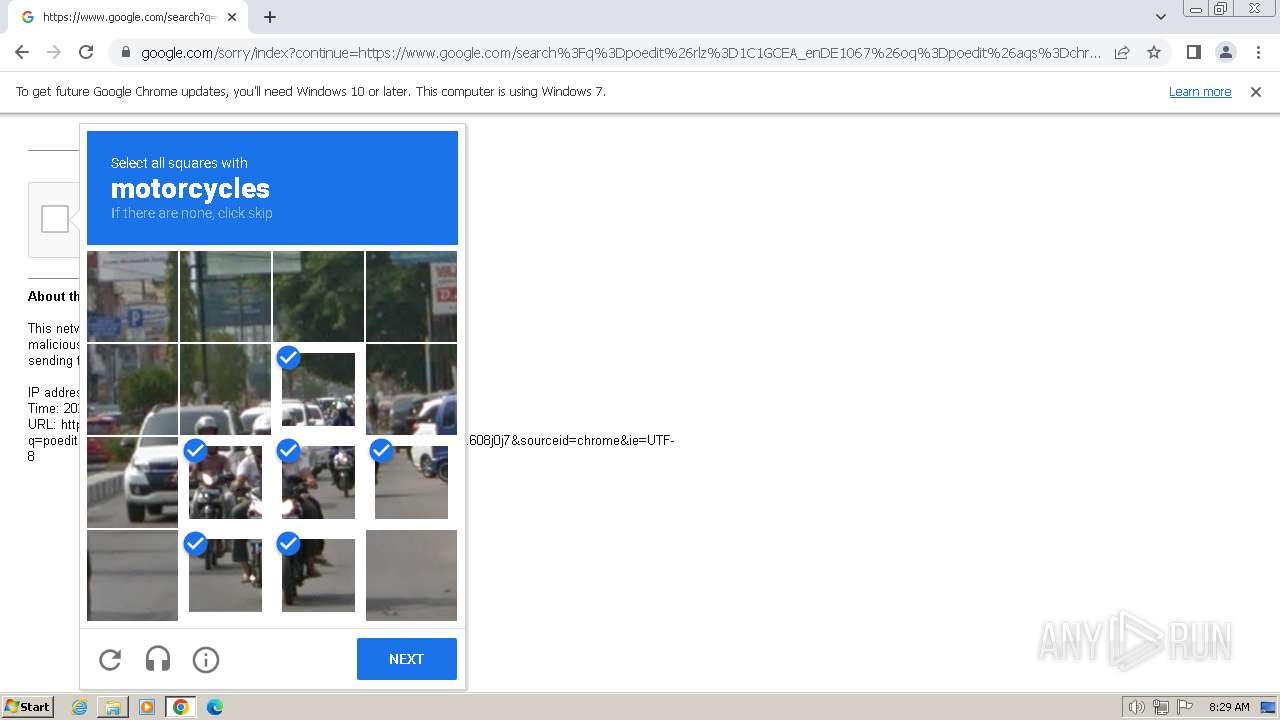Viewport: 1280px width, 720px height.
Task: Deselect bottom-row tile showing motorcycle wheels and legs
Action: pos(225,575)
